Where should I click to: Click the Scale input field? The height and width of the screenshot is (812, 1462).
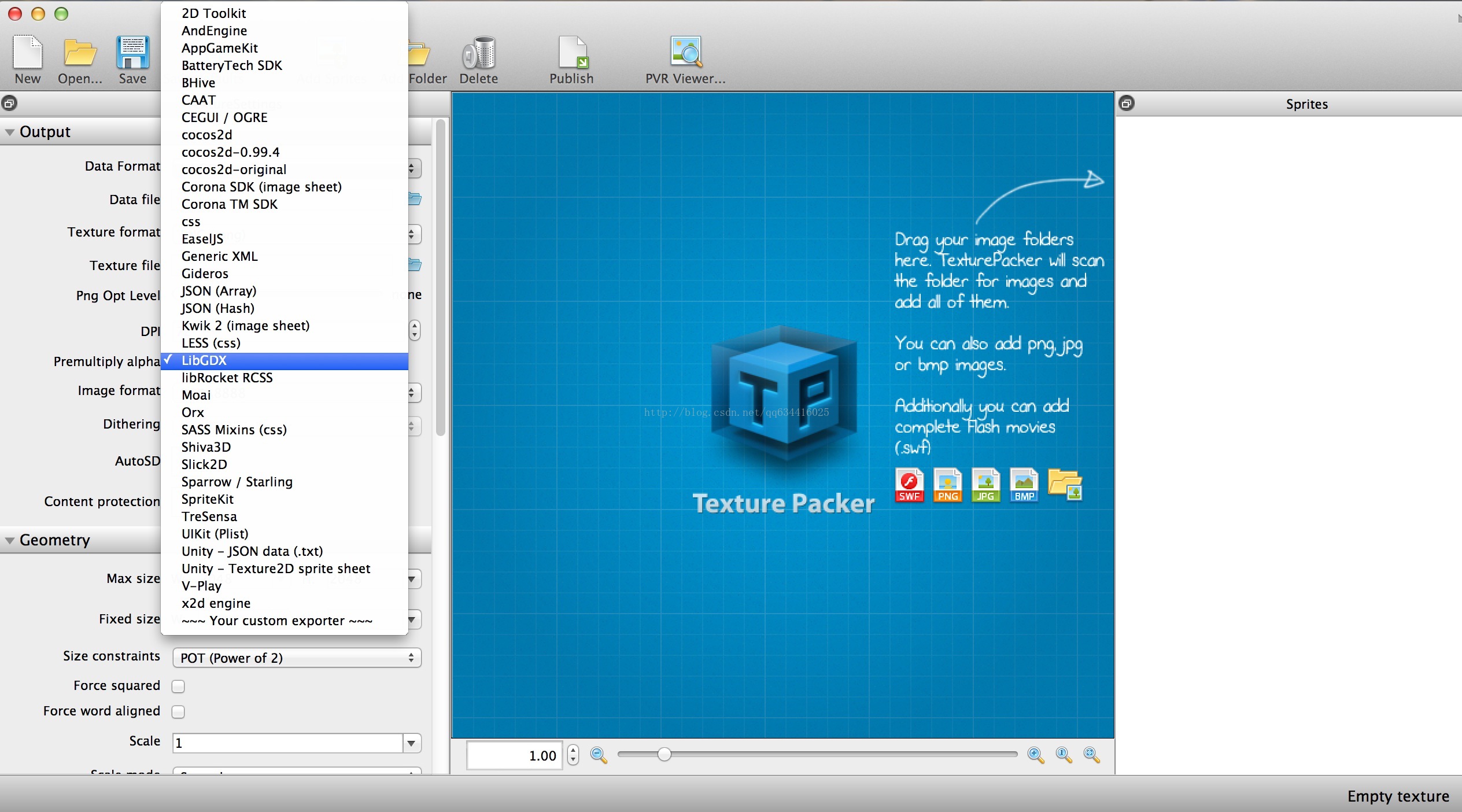pos(287,743)
